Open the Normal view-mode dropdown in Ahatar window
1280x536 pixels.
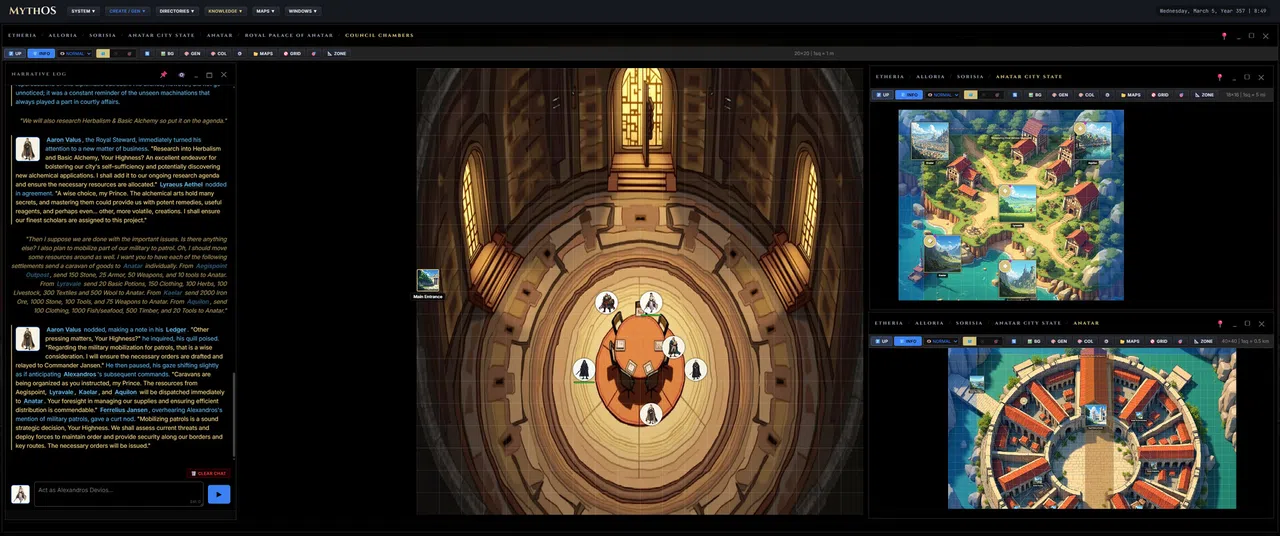[x=941, y=341]
